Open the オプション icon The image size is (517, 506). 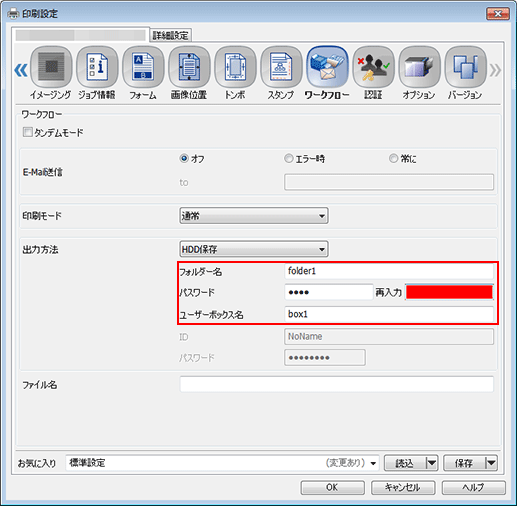point(419,67)
